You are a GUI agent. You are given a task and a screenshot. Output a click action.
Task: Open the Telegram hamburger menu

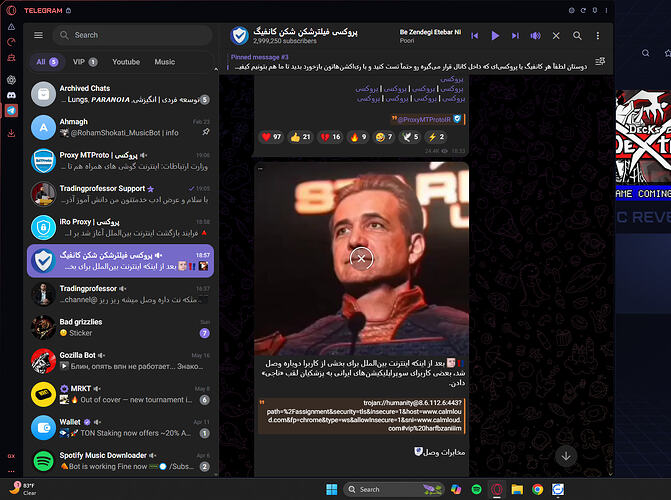[39, 35]
